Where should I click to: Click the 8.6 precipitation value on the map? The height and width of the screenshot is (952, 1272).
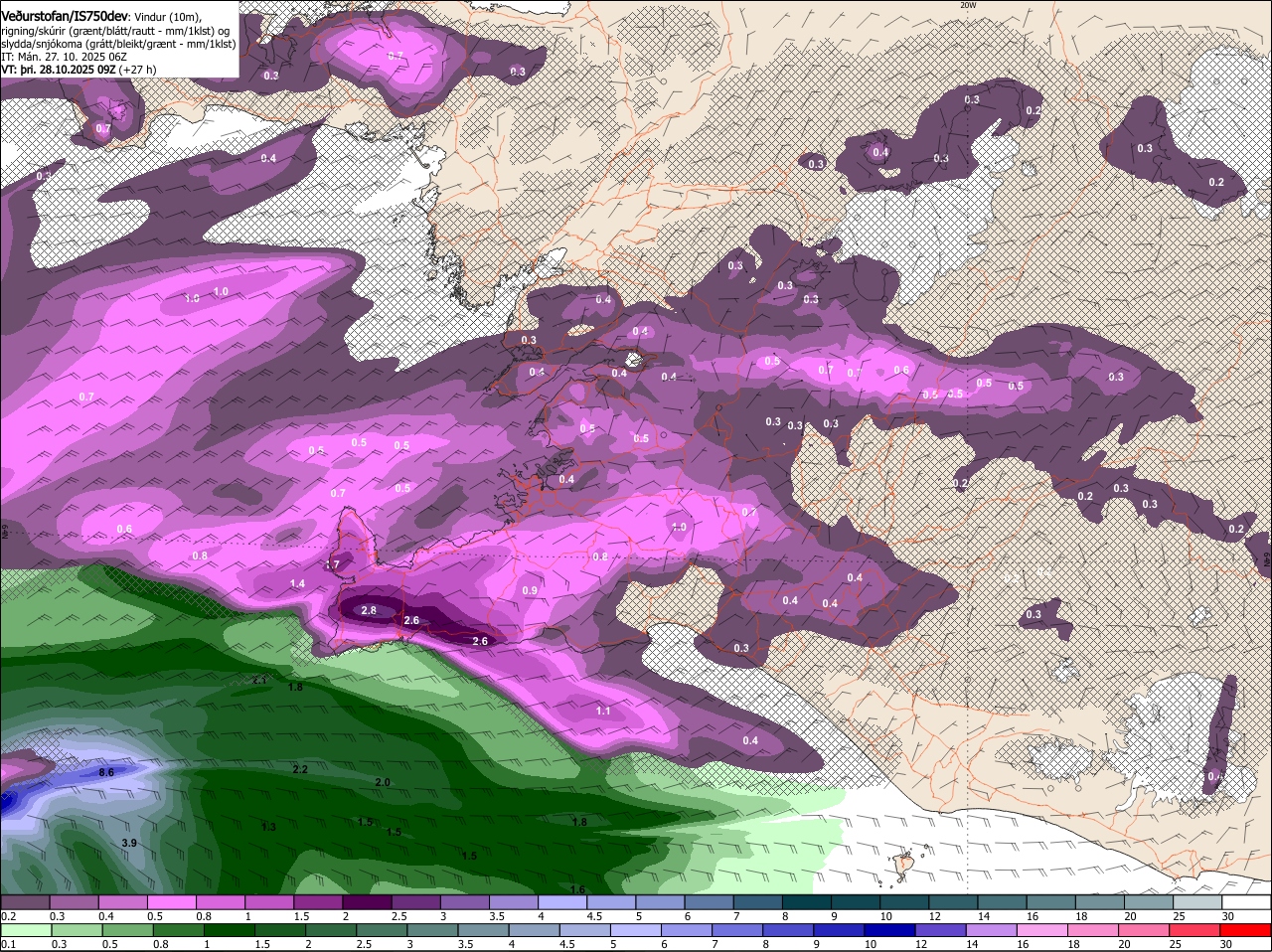pyautogui.click(x=106, y=772)
